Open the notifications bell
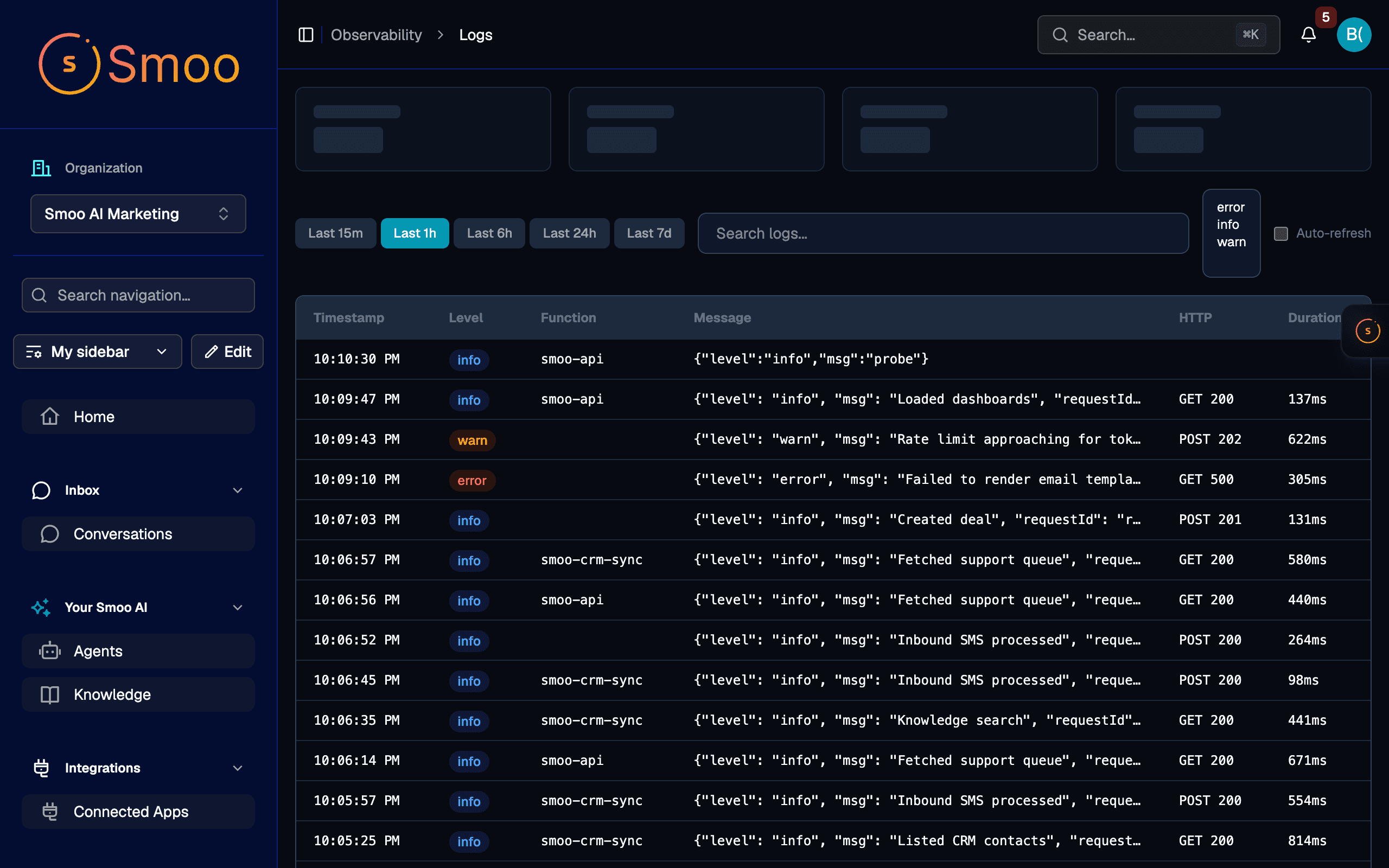The image size is (1389, 868). [x=1308, y=35]
